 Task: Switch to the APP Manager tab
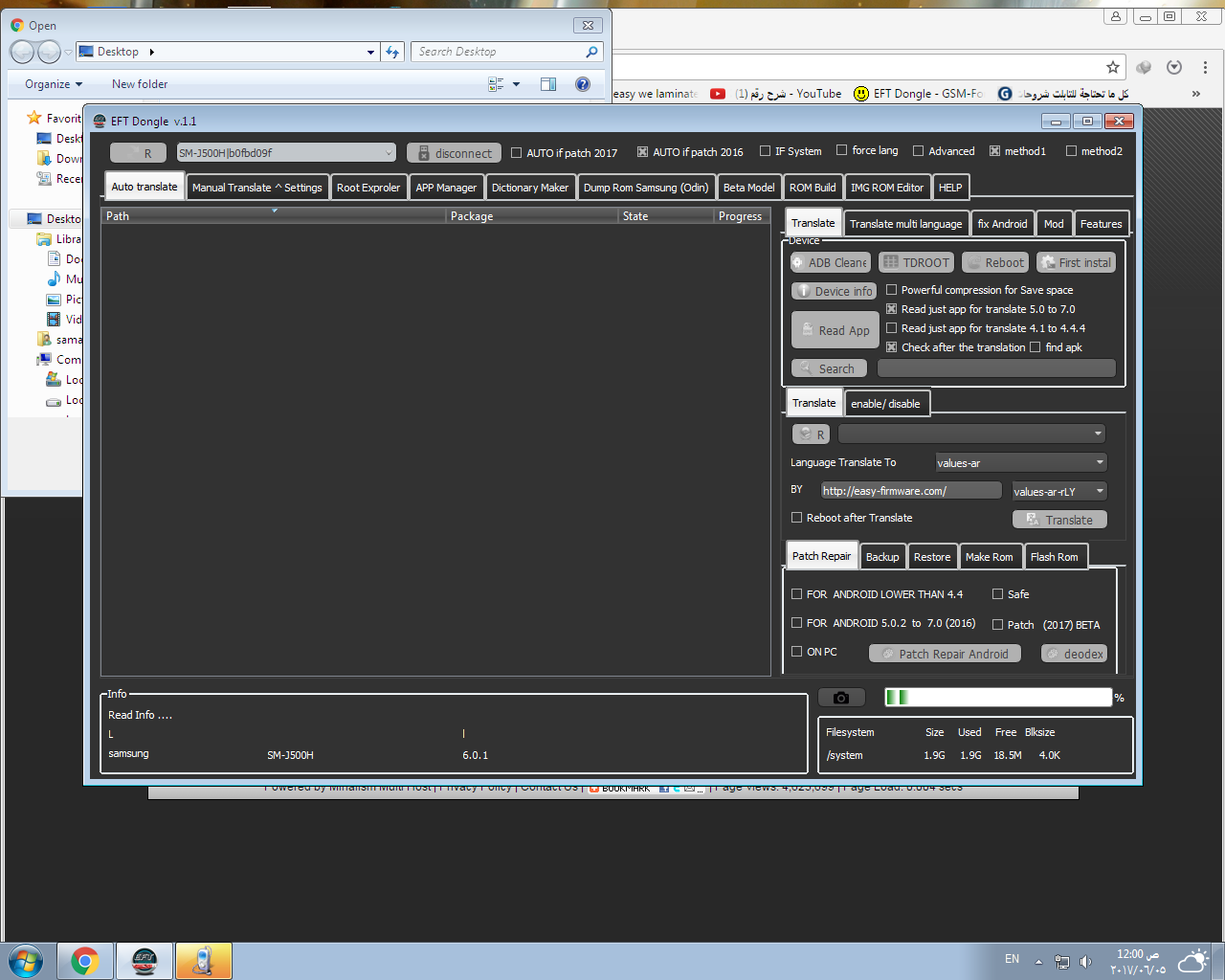coord(446,188)
